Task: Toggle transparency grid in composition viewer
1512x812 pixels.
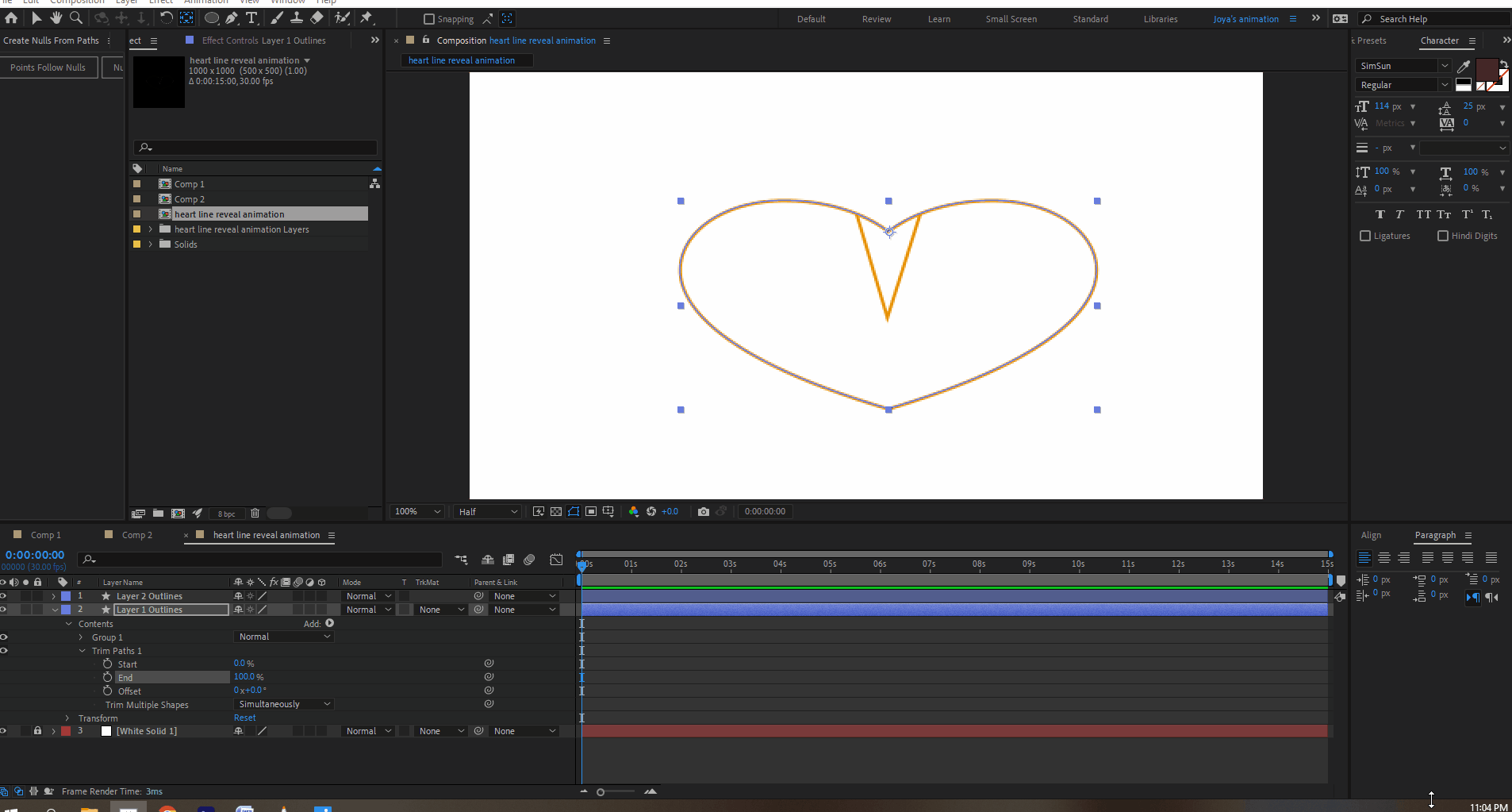Action: pyautogui.click(x=555, y=511)
